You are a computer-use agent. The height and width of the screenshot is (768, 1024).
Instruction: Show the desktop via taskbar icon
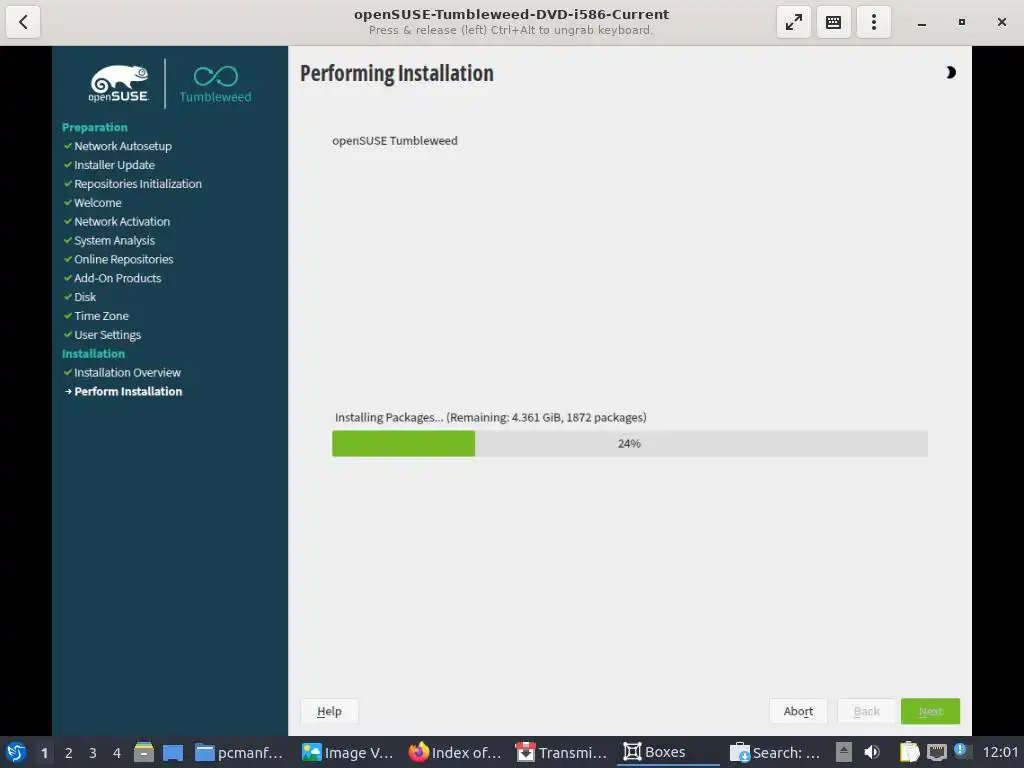click(173, 752)
